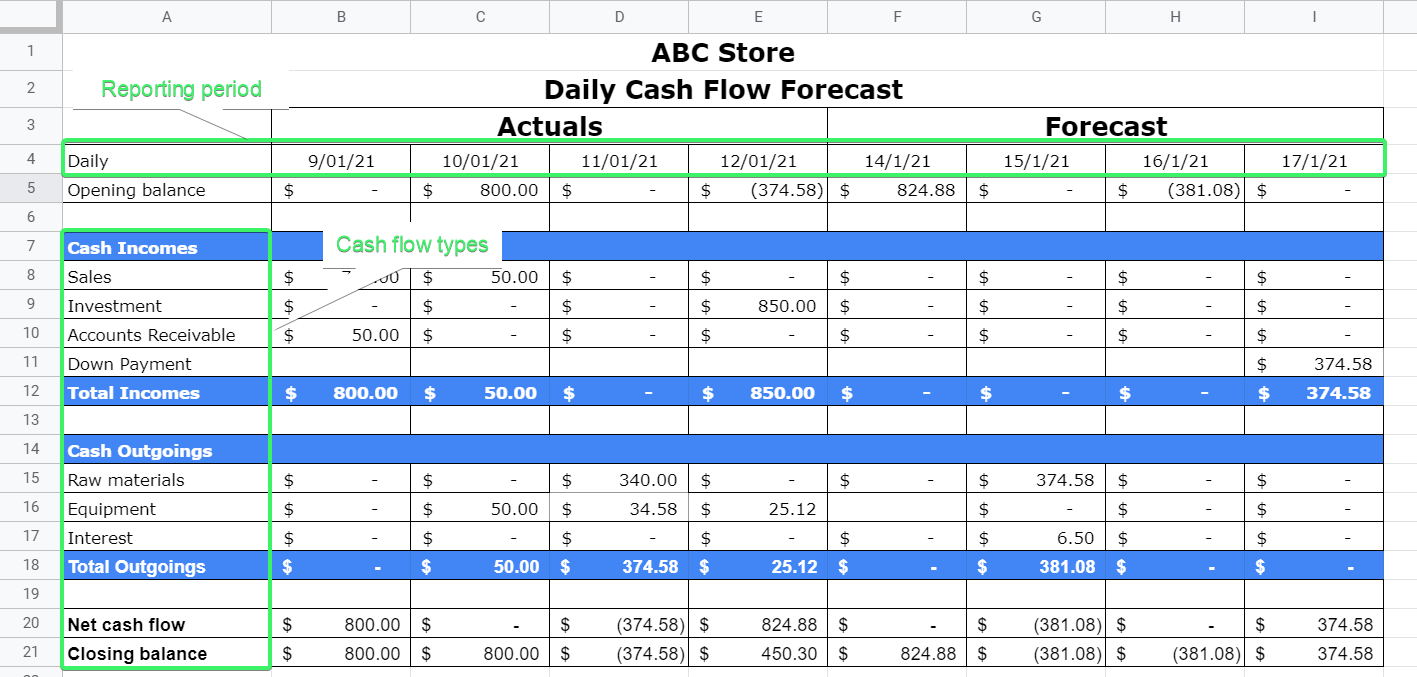Click the "Daily Cash Flow Forecast" heading

723,90
